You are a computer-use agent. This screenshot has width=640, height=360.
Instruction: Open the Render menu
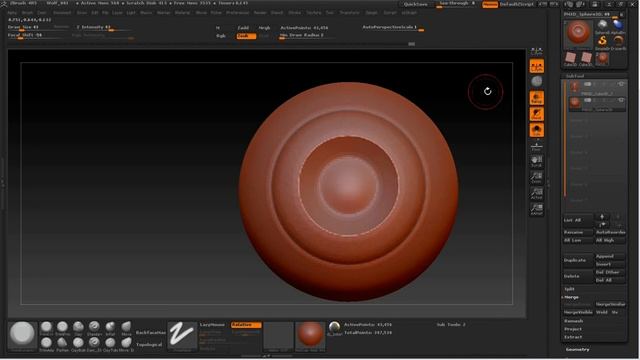260,13
